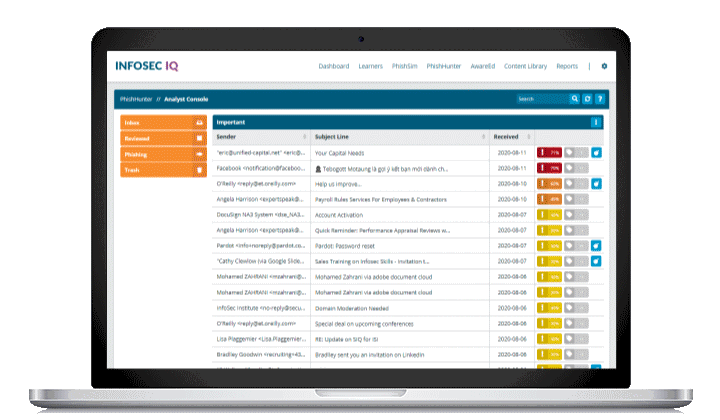Open help via the question mark icon
This screenshot has width=720, height=420.
tap(600, 99)
